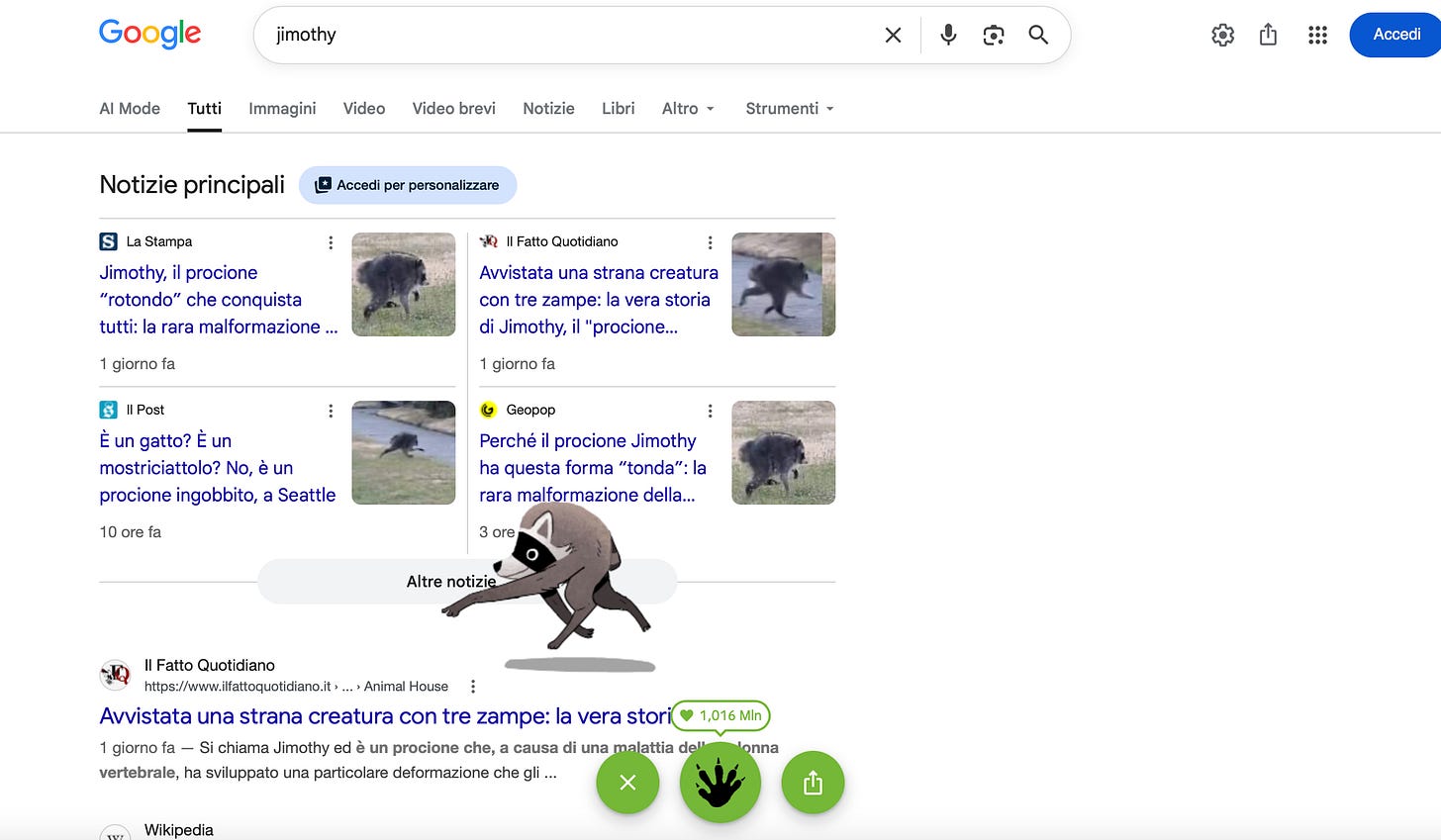Close the raccoon easter egg with green X
This screenshot has width=1441, height=840.
pyautogui.click(x=627, y=783)
